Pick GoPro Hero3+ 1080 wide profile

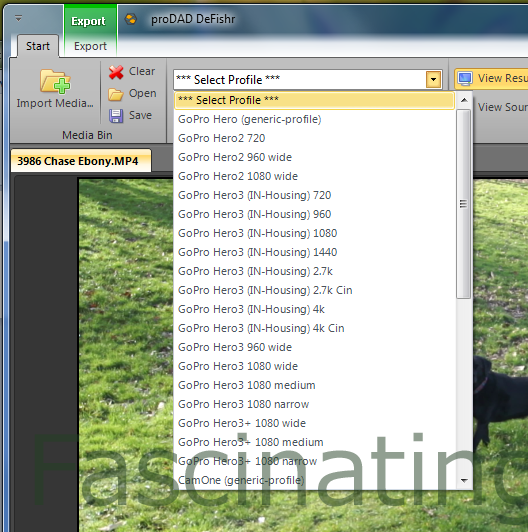[x=314, y=423]
